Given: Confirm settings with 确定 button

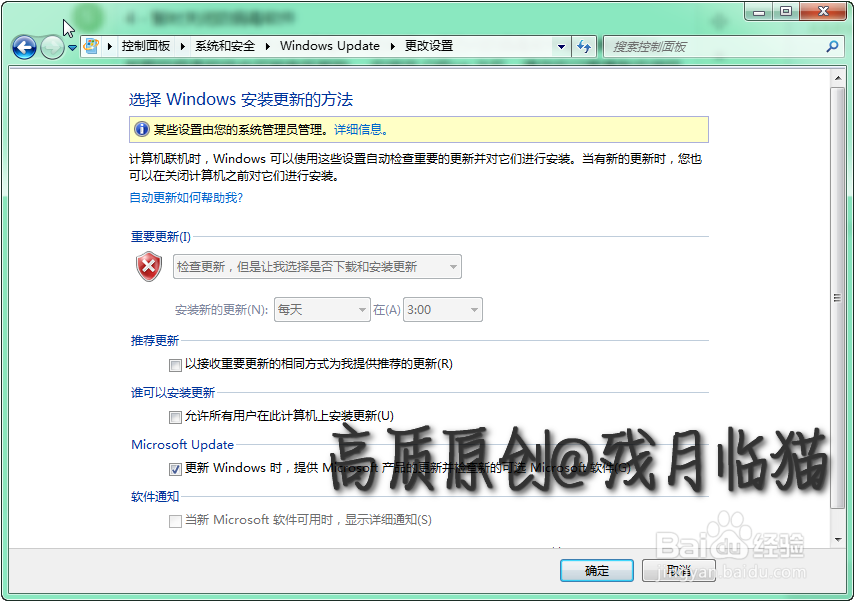Looking at the screenshot, I should point(597,570).
